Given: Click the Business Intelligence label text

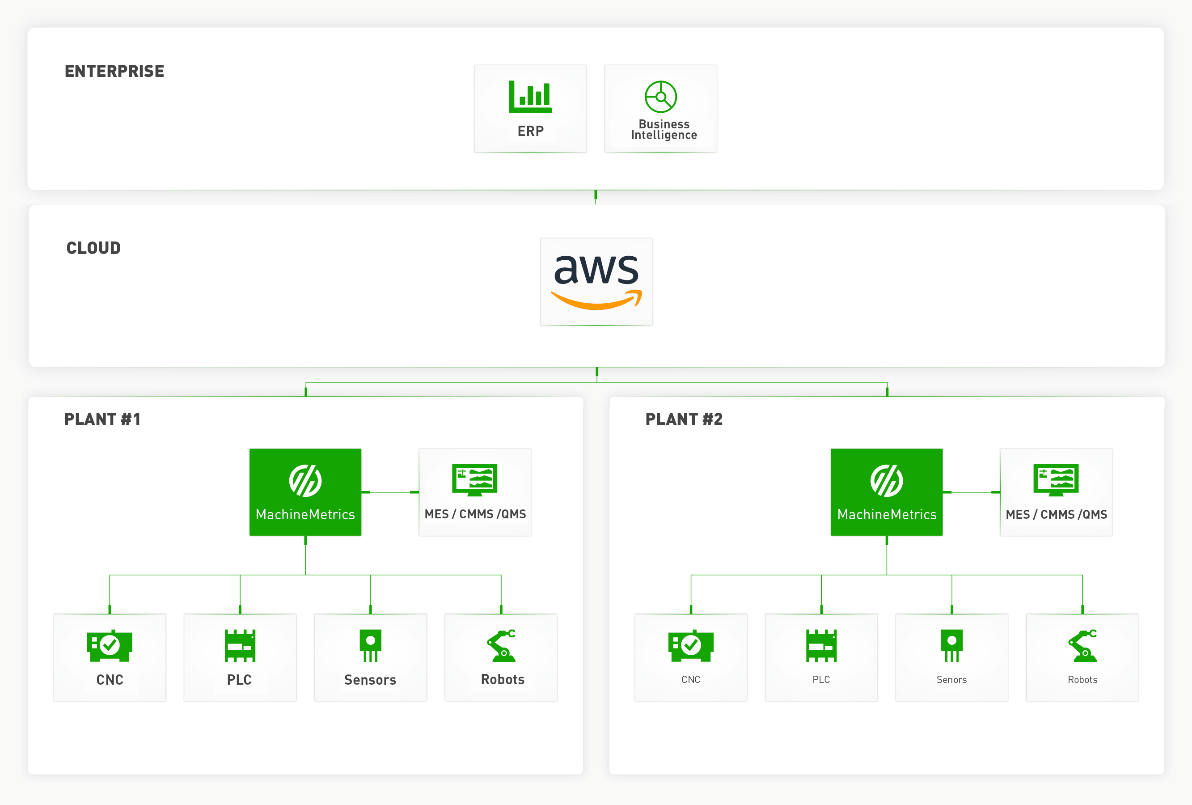Looking at the screenshot, I should click(x=664, y=129).
